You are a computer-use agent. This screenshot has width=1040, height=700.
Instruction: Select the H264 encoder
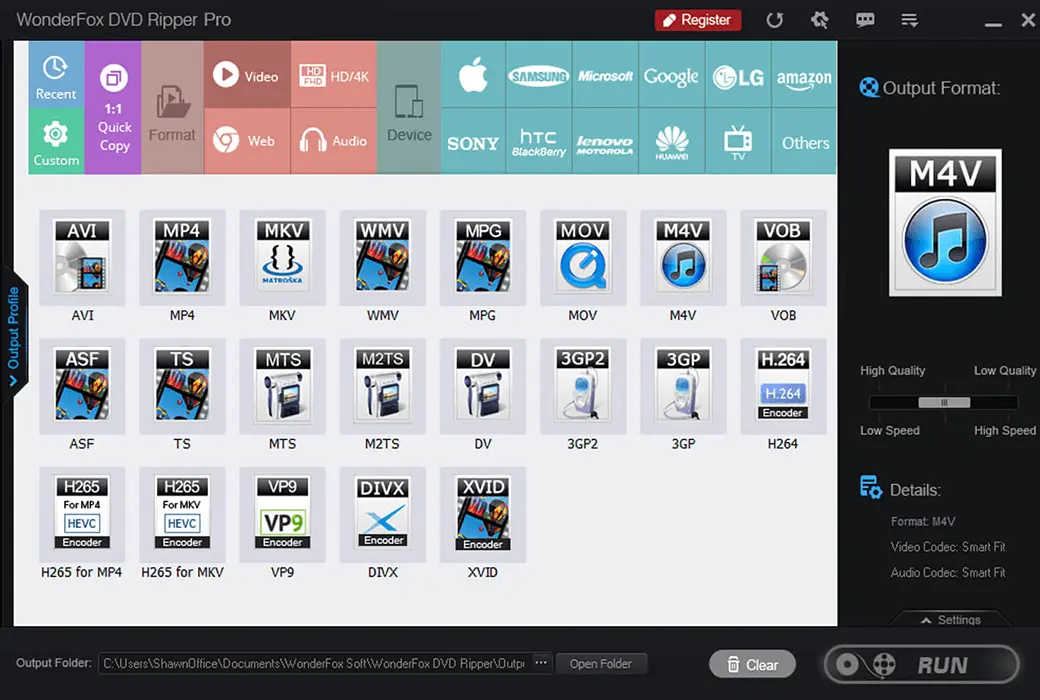(x=783, y=386)
